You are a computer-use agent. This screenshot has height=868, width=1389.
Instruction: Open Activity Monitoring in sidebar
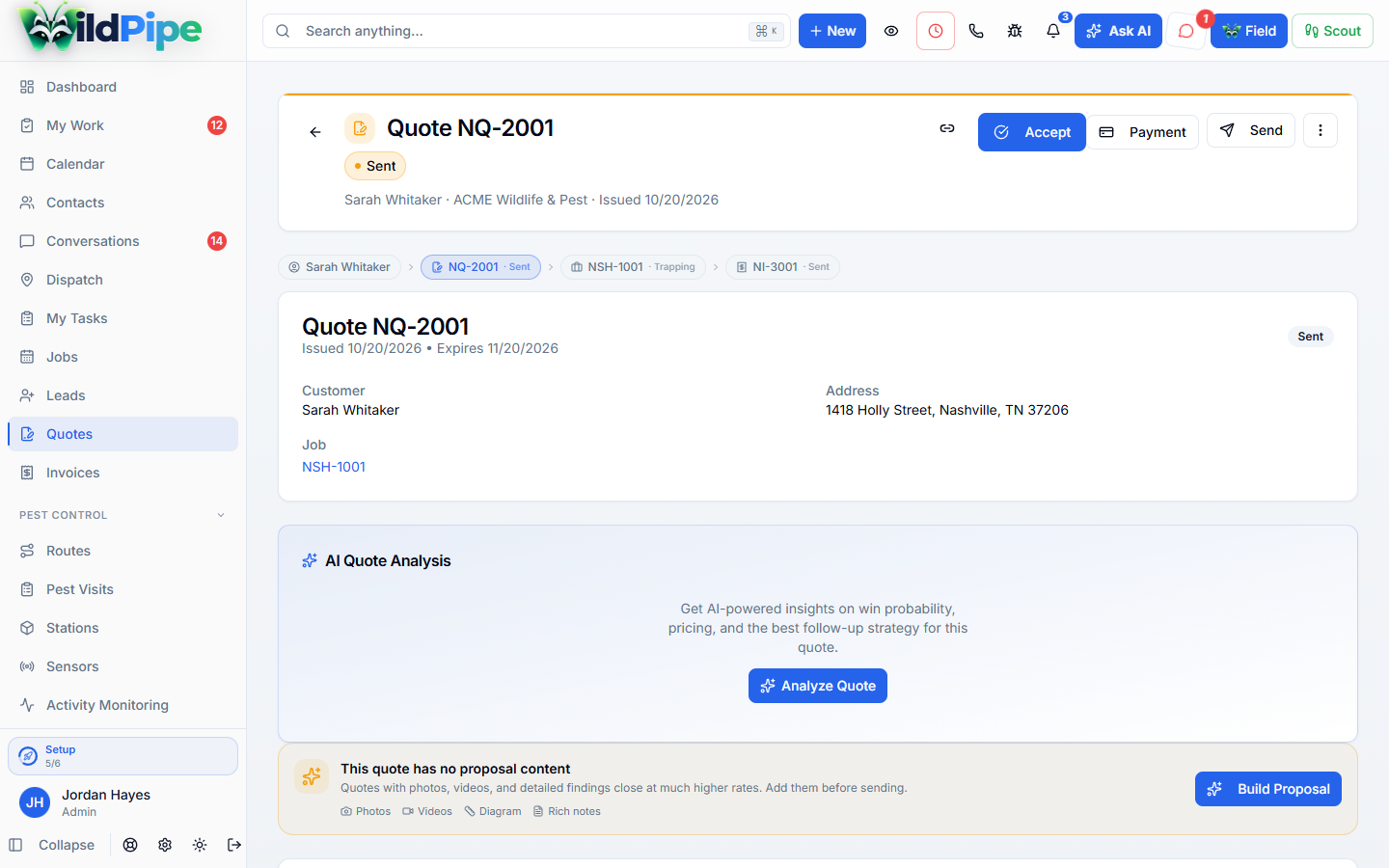pyautogui.click(x=123, y=705)
